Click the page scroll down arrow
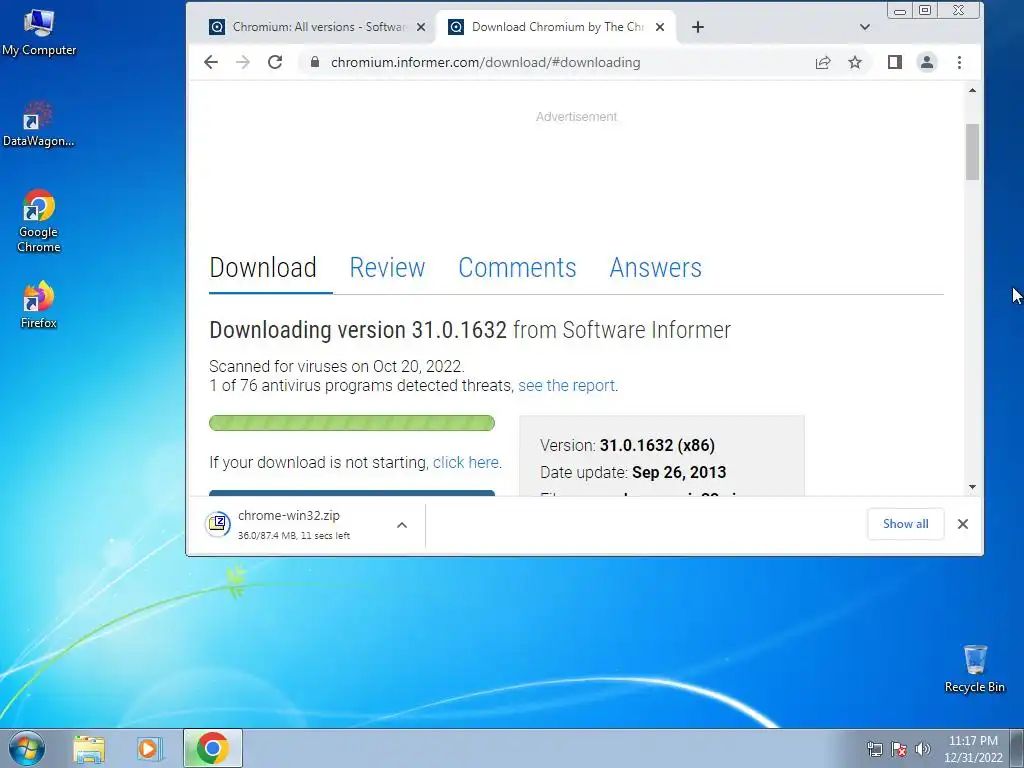The image size is (1024, 768). point(972,487)
